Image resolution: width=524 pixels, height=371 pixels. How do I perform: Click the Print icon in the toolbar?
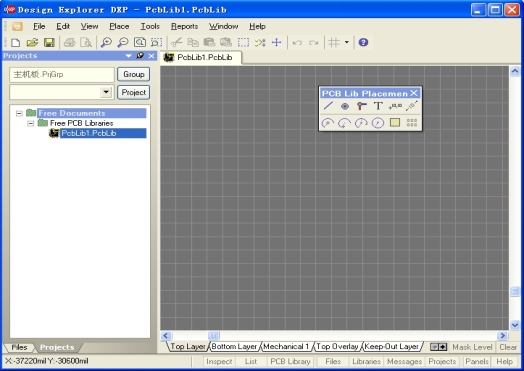[x=70, y=42]
